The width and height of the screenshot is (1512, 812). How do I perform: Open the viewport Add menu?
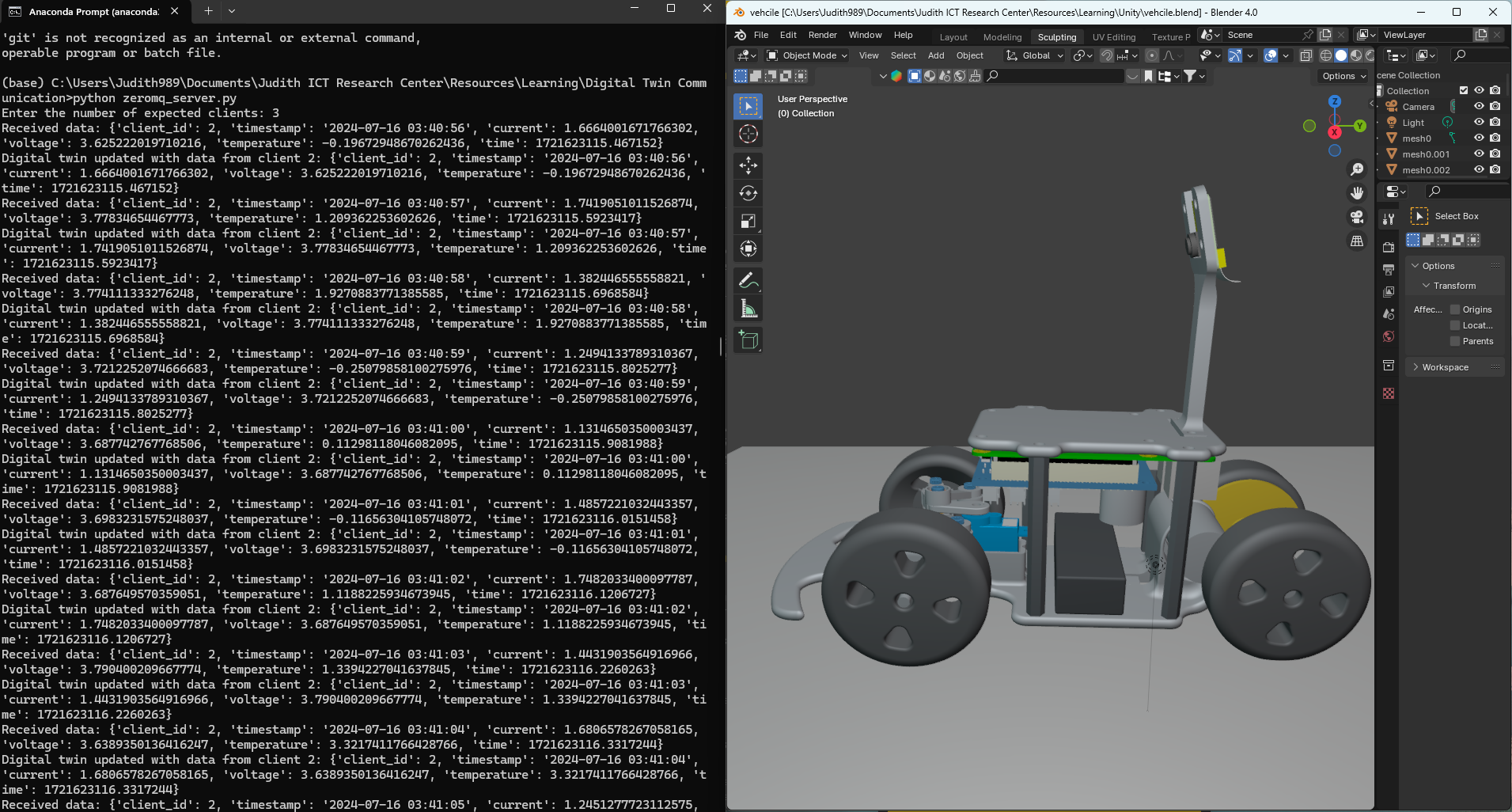pos(936,55)
